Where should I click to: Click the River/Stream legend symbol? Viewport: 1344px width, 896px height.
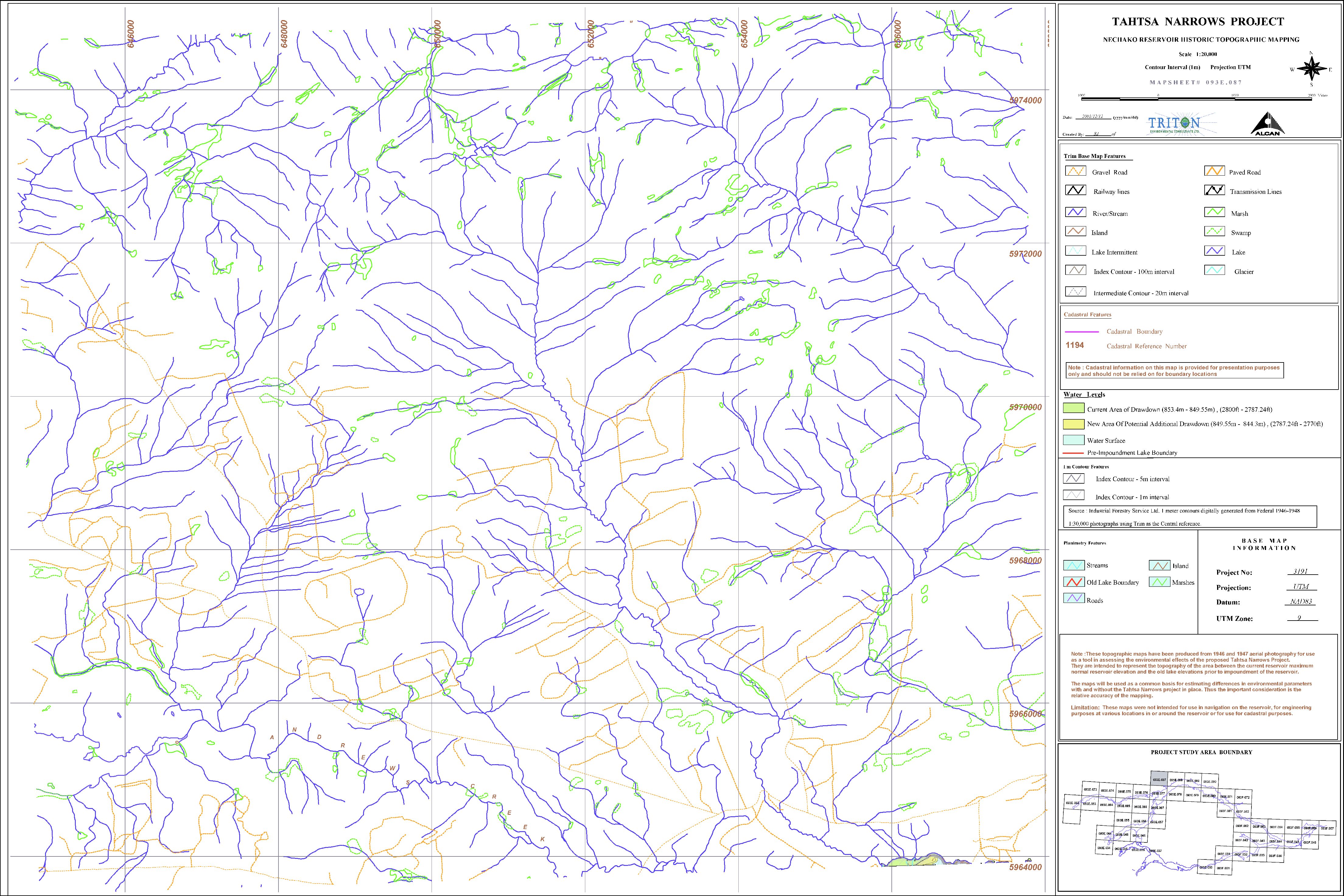pos(1076,212)
